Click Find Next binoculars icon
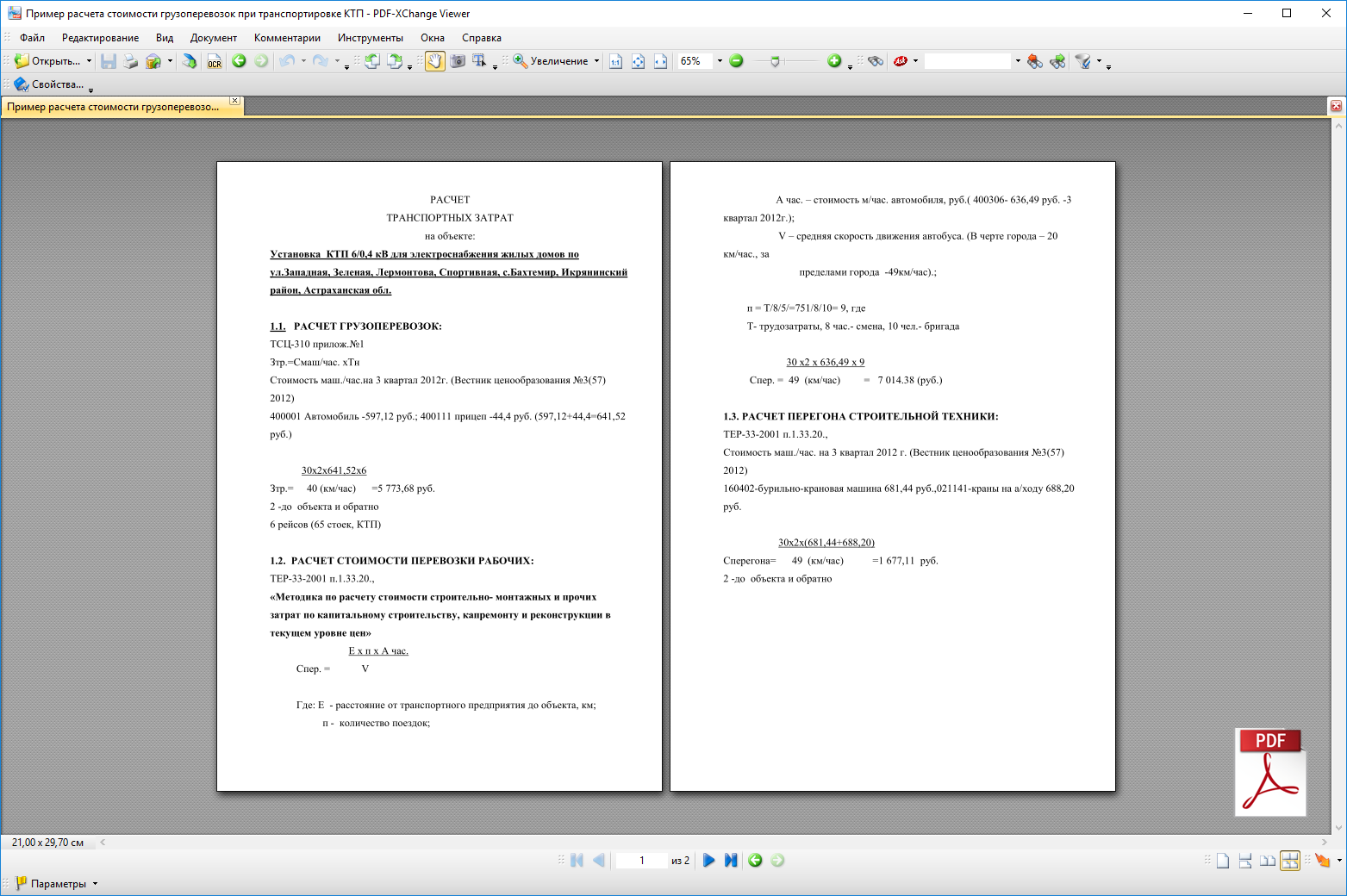 coord(1057,61)
